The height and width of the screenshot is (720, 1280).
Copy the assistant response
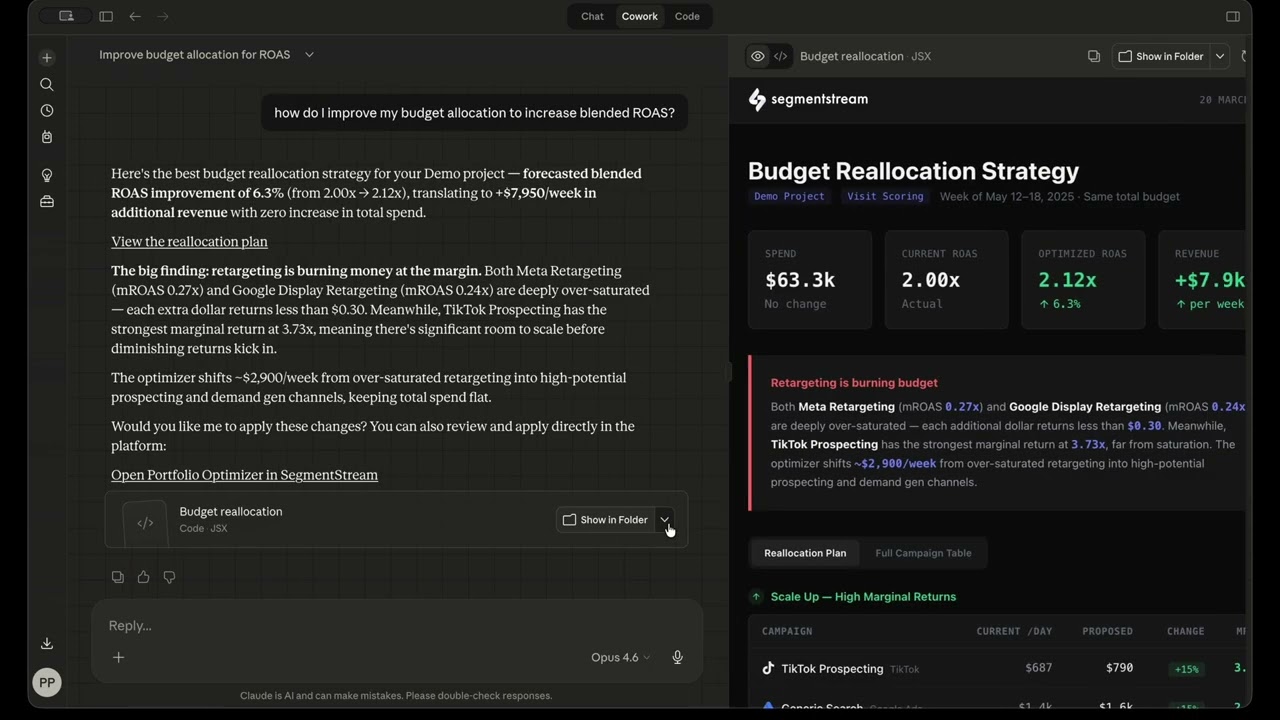(118, 577)
